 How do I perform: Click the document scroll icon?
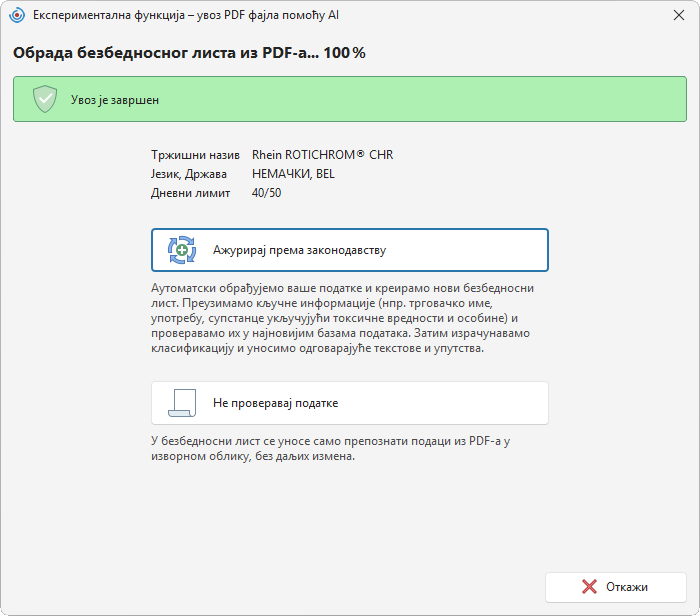pyautogui.click(x=182, y=403)
